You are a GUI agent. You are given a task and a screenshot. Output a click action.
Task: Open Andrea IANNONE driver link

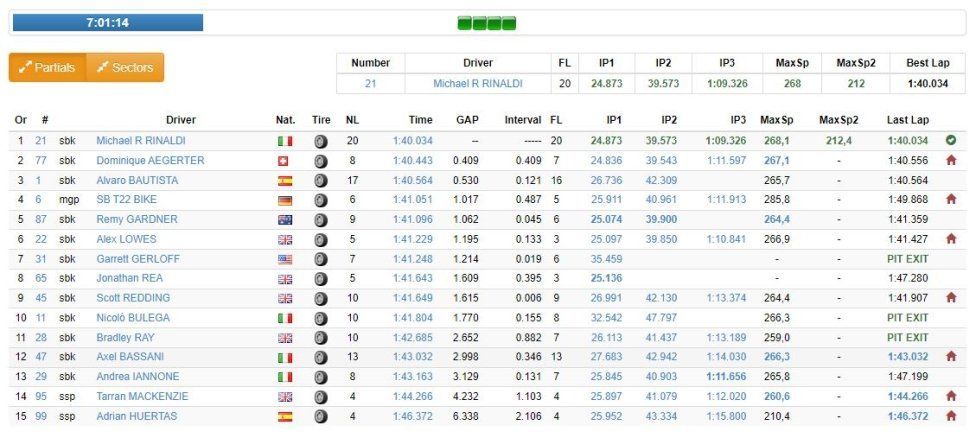(x=138, y=376)
